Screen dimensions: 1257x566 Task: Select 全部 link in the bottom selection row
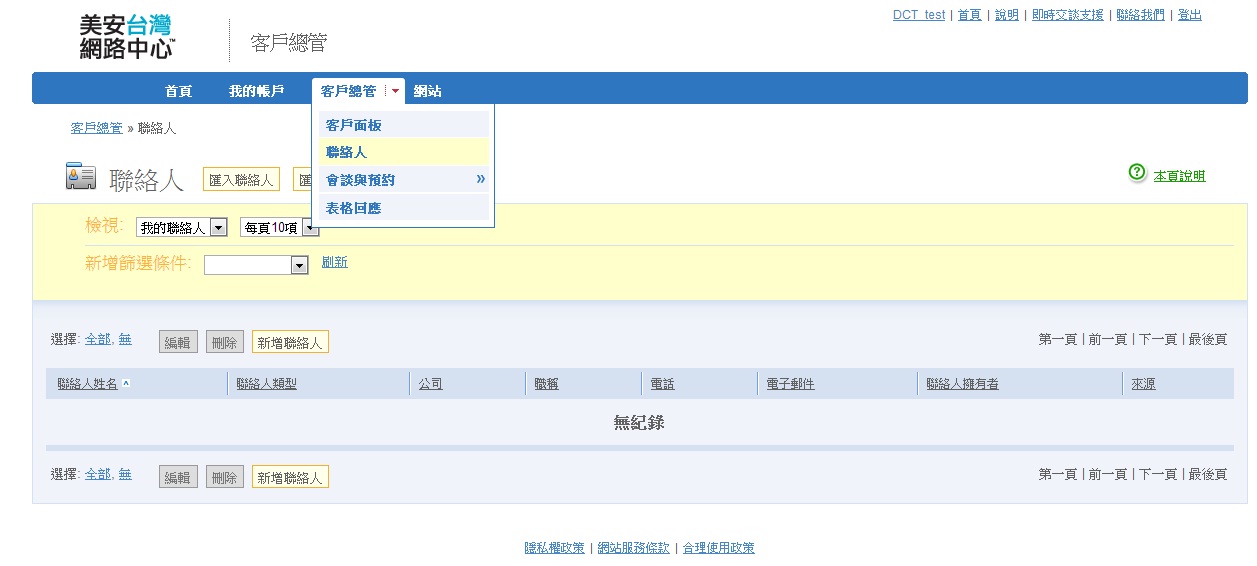point(98,474)
